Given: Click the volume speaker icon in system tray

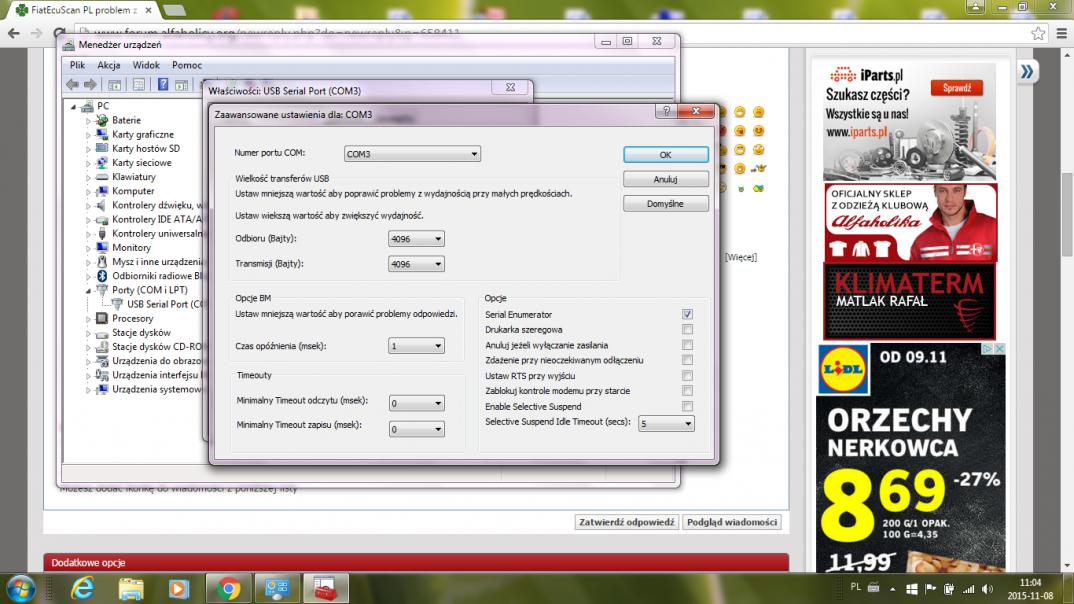Looking at the screenshot, I should [987, 589].
